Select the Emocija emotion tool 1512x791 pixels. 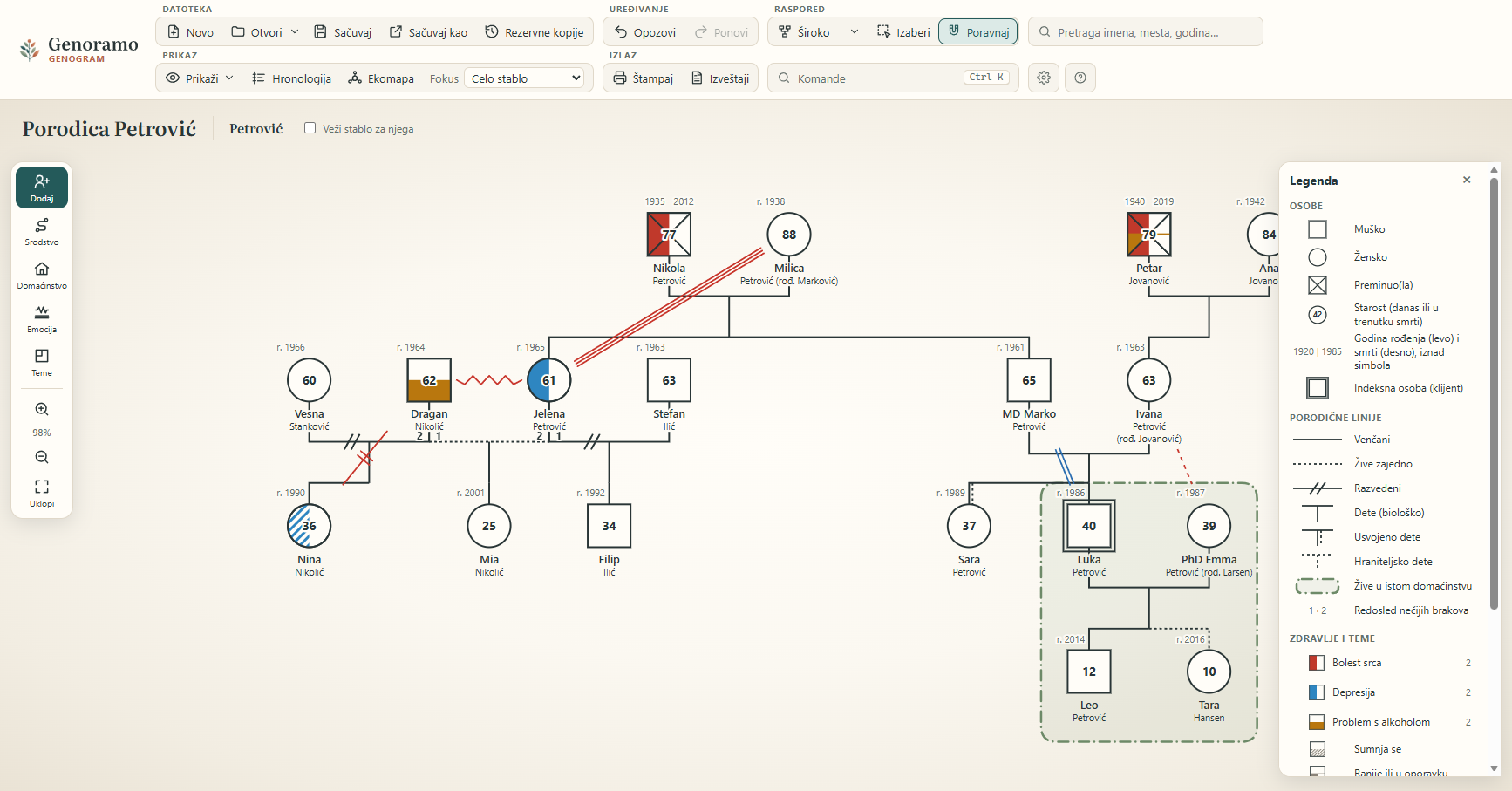(42, 318)
